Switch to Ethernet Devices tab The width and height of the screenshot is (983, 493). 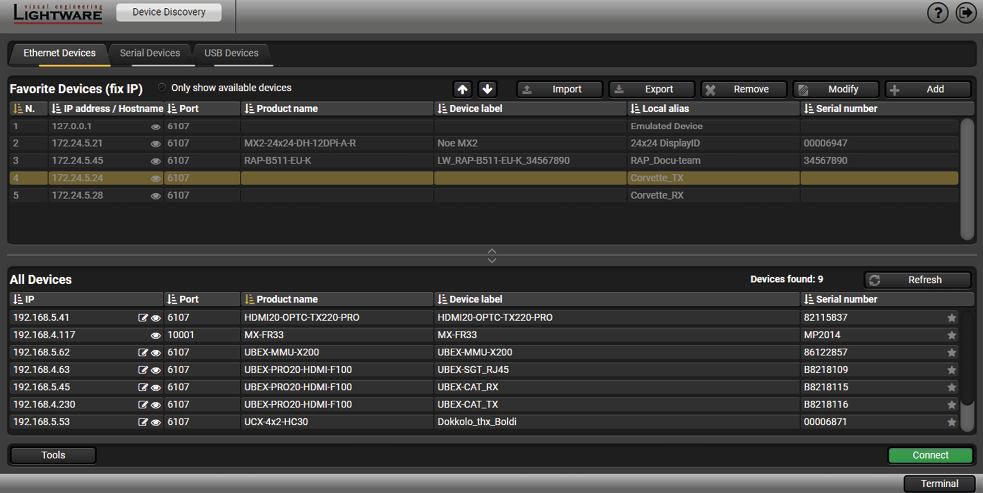(60, 53)
